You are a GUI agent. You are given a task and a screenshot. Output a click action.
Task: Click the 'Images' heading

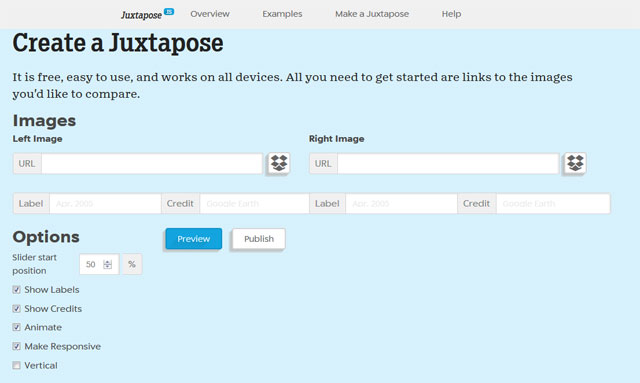click(44, 120)
